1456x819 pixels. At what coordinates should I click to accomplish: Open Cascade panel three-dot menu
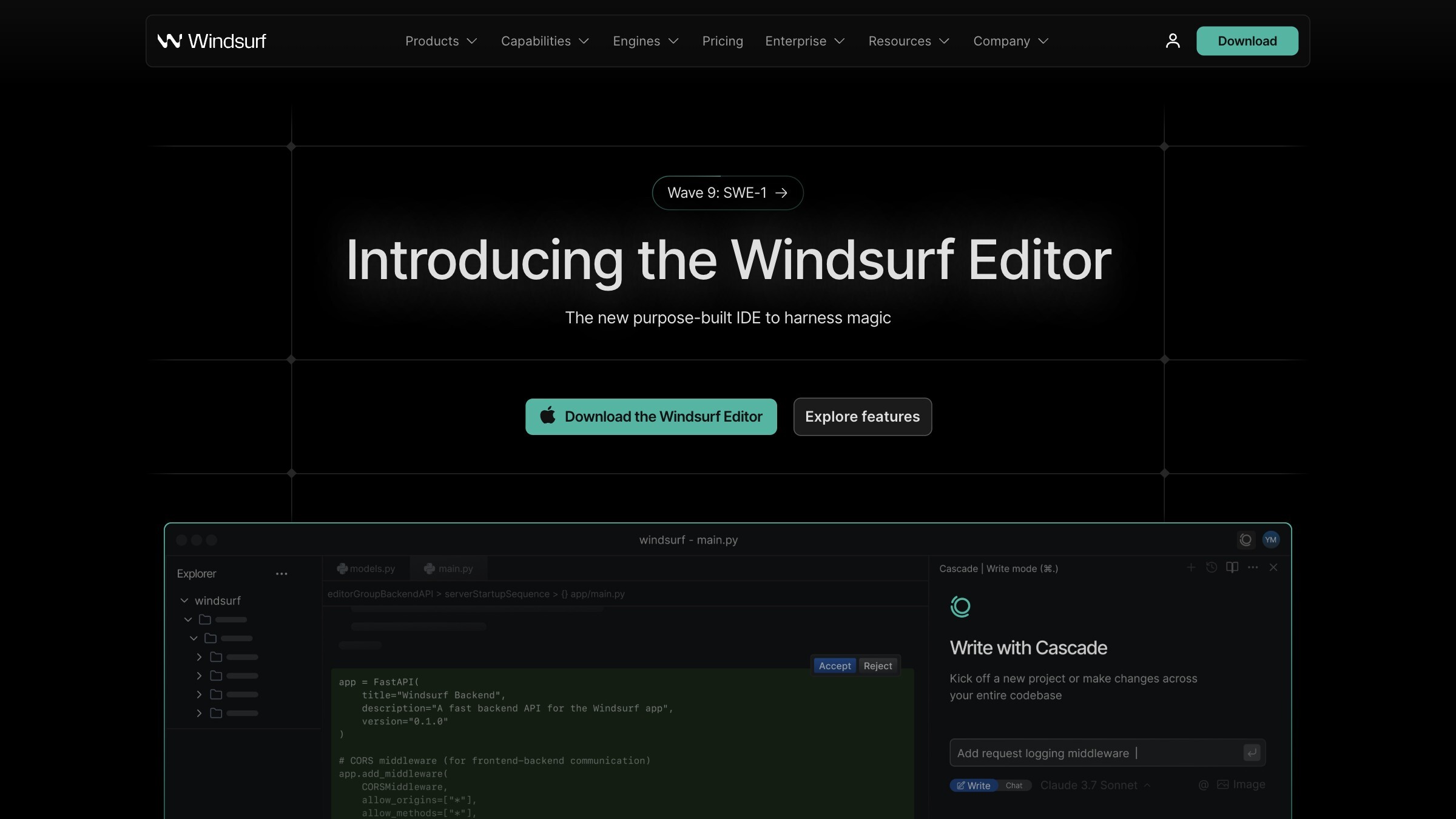pyautogui.click(x=1253, y=567)
